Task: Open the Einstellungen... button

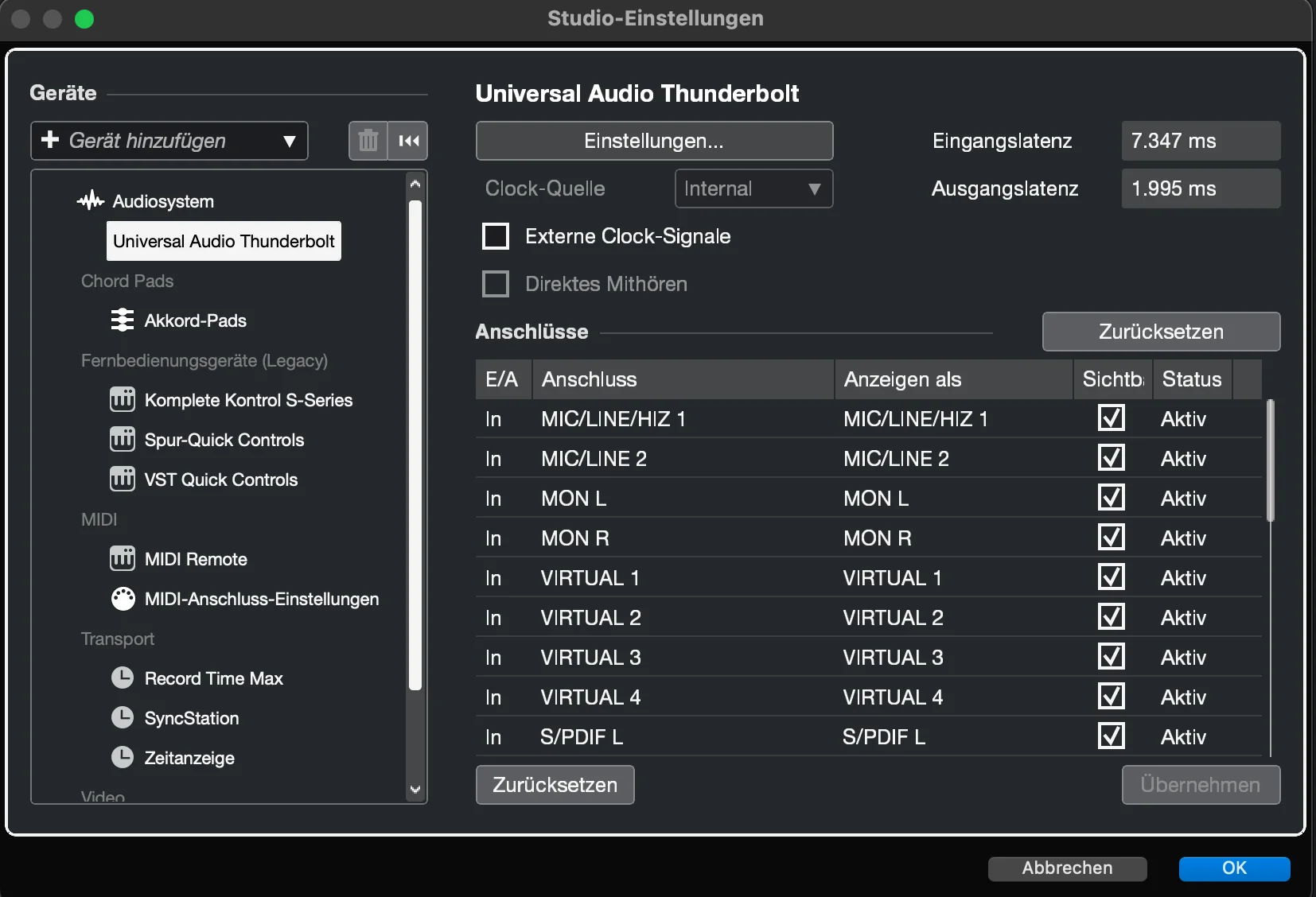Action: (654, 141)
